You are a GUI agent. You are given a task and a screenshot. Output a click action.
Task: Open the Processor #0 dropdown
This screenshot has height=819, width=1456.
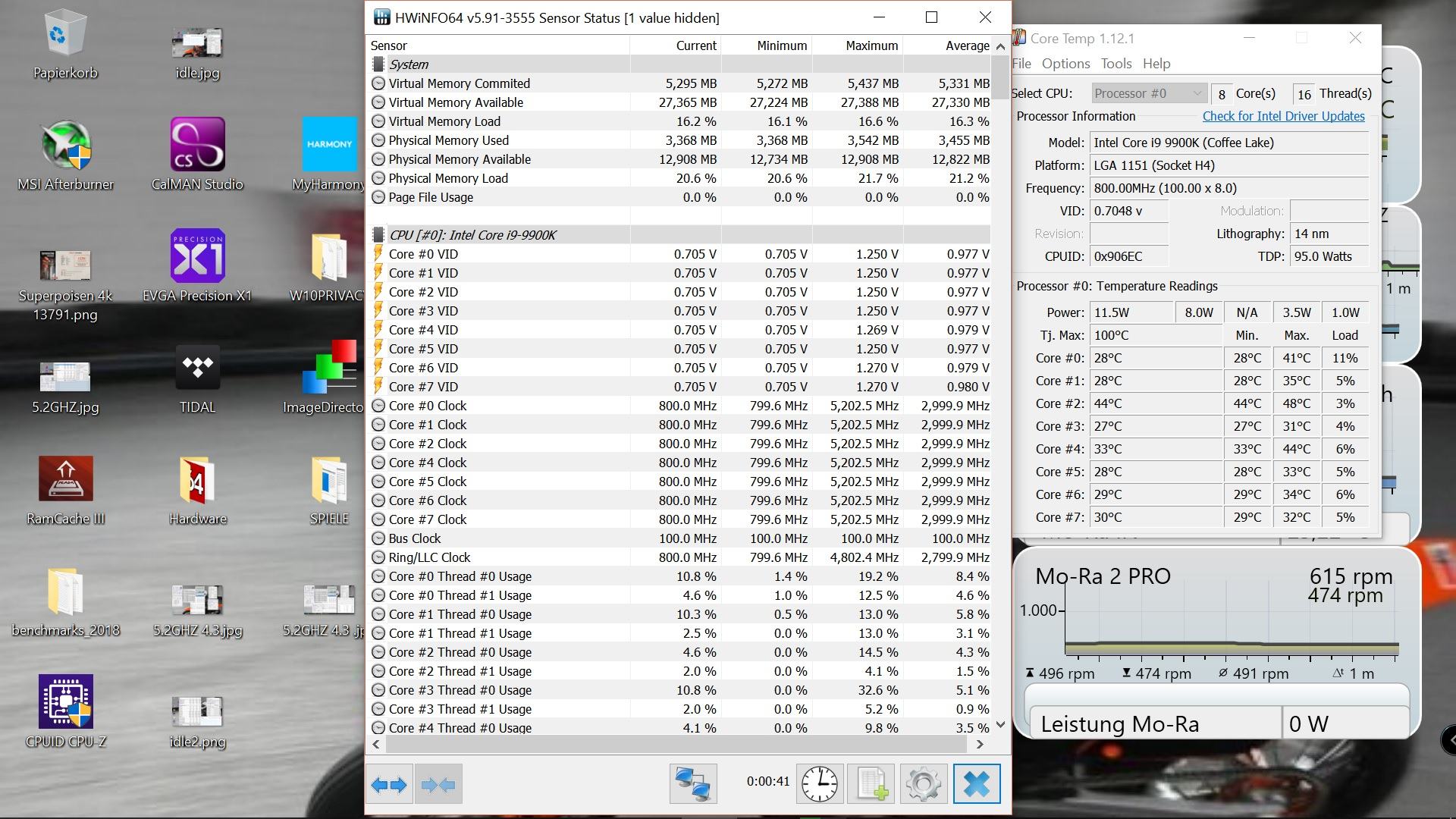point(1148,93)
